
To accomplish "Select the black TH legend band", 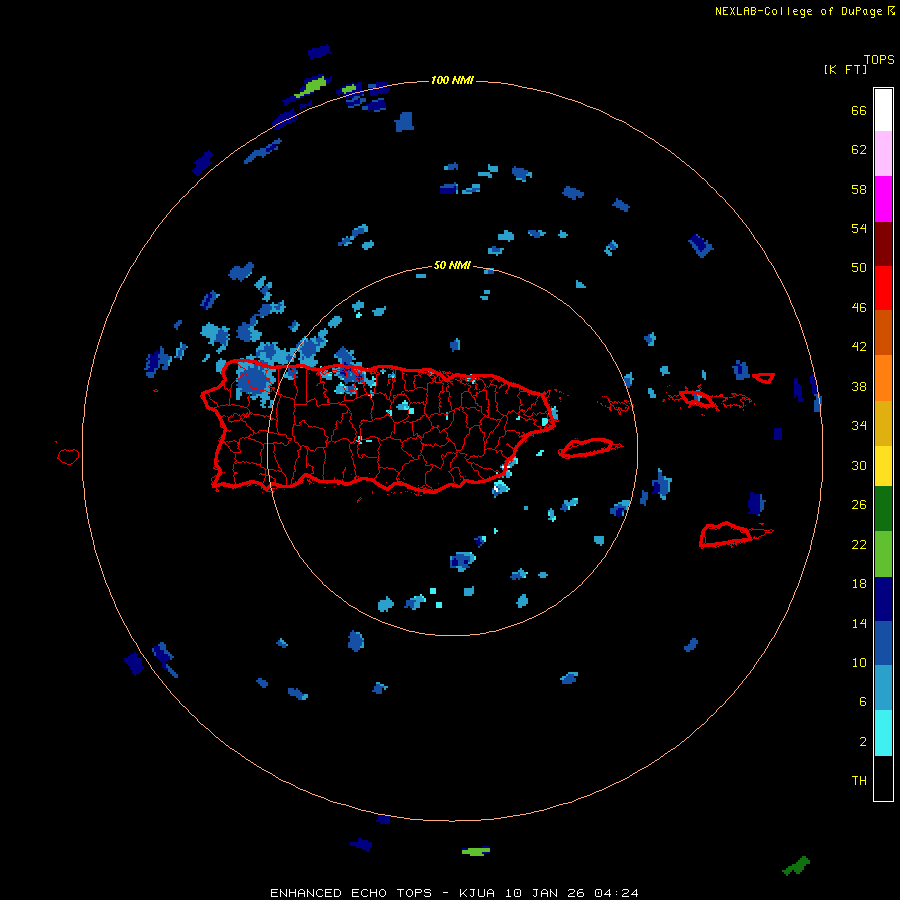I will coord(883,778).
